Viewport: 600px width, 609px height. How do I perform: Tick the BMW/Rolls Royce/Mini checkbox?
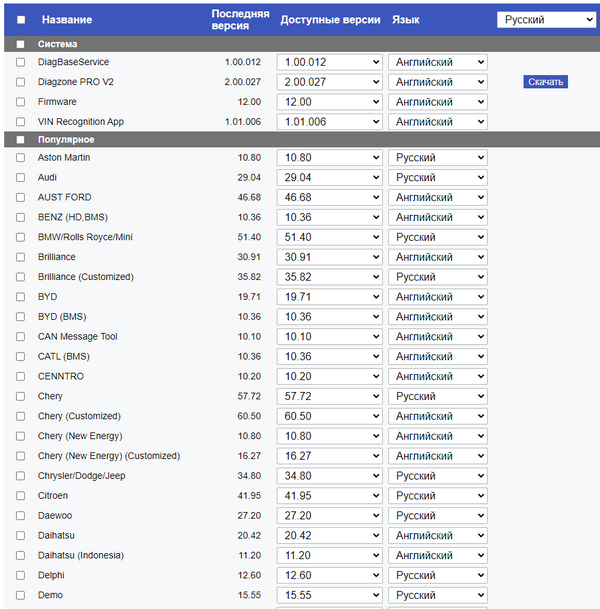pos(20,237)
